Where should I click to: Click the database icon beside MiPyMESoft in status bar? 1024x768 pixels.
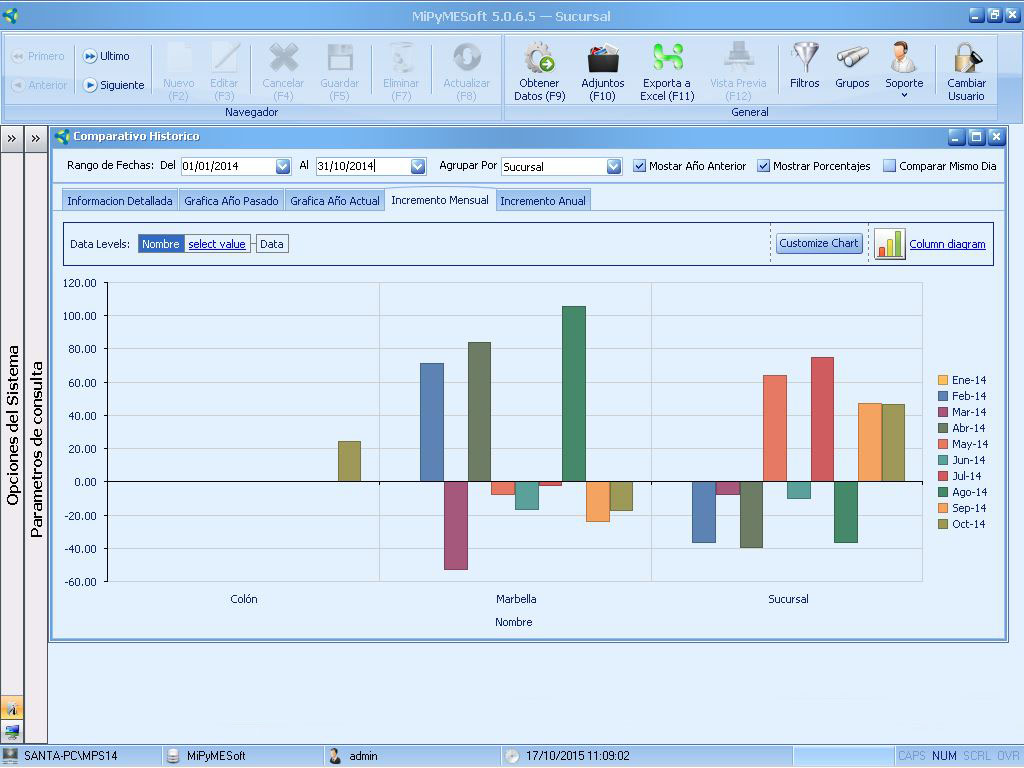pos(173,756)
